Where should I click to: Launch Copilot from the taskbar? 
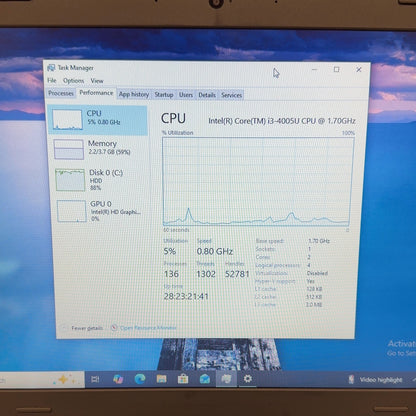point(118,379)
